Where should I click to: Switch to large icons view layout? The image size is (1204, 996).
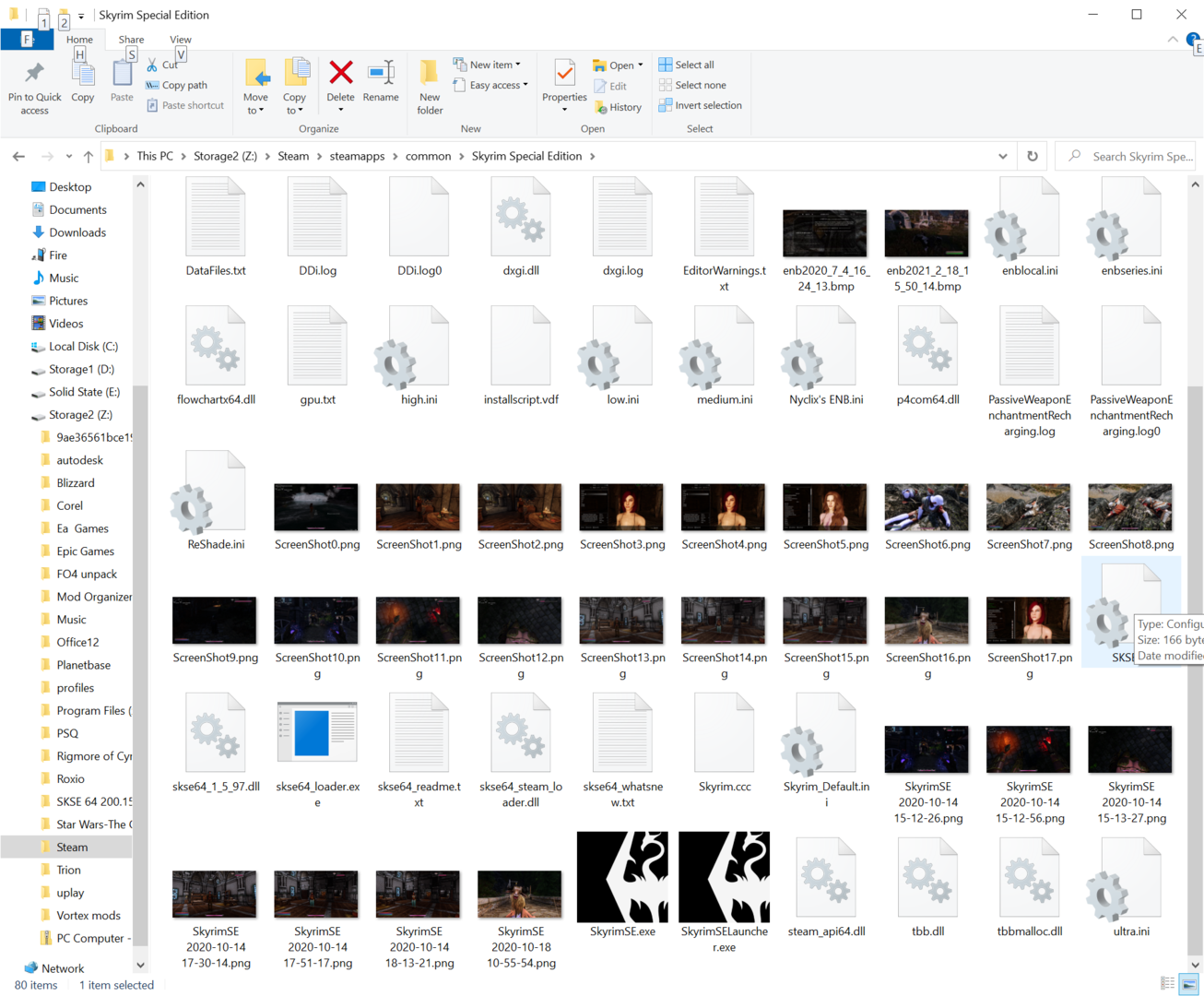pos(1189,984)
